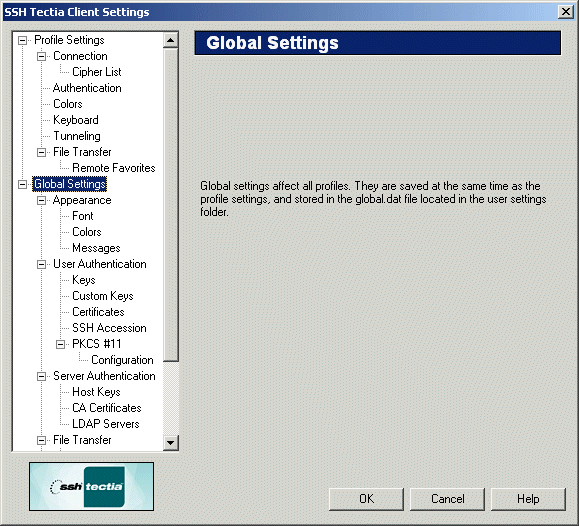This screenshot has height=526, width=579.
Task: Collapse the User Authentication node expander
Action: (41, 264)
